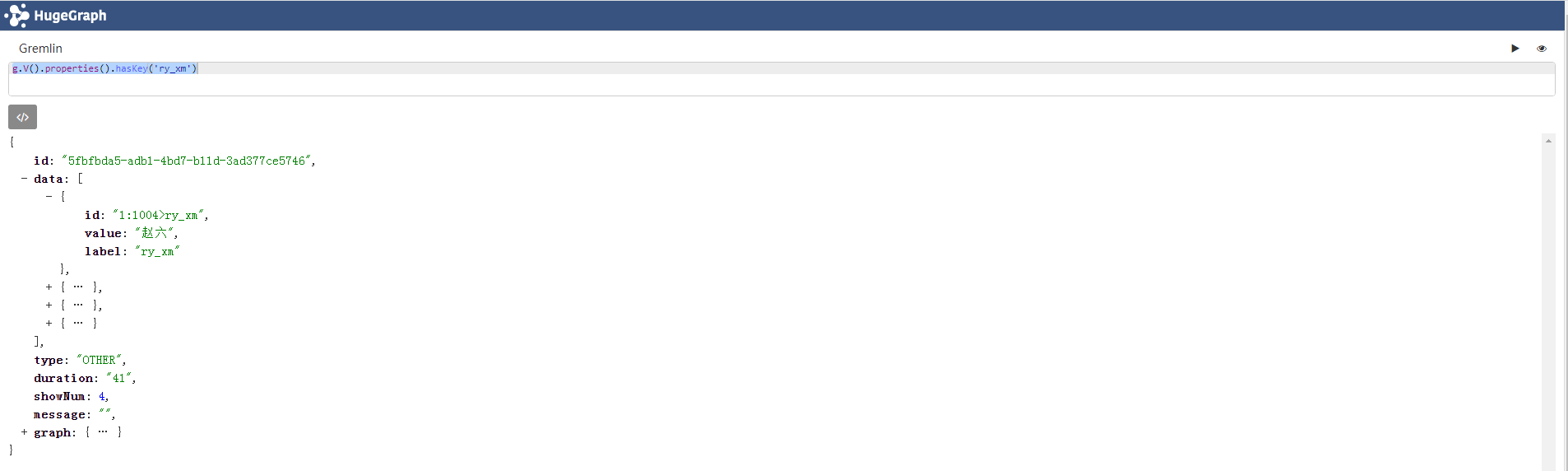This screenshot has width=1568, height=471.
Task: Click the duration value 41
Action: pos(119,378)
